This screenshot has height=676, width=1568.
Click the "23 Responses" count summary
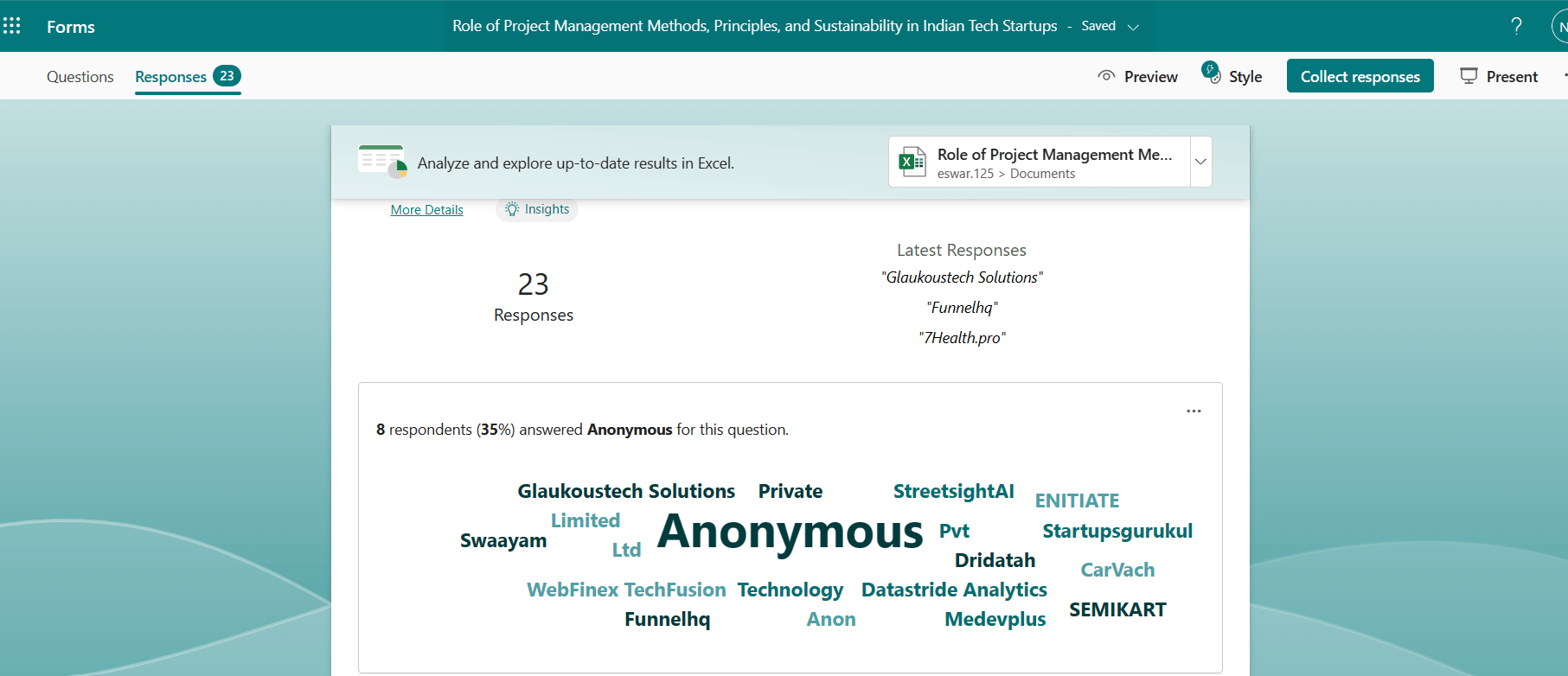click(x=534, y=297)
